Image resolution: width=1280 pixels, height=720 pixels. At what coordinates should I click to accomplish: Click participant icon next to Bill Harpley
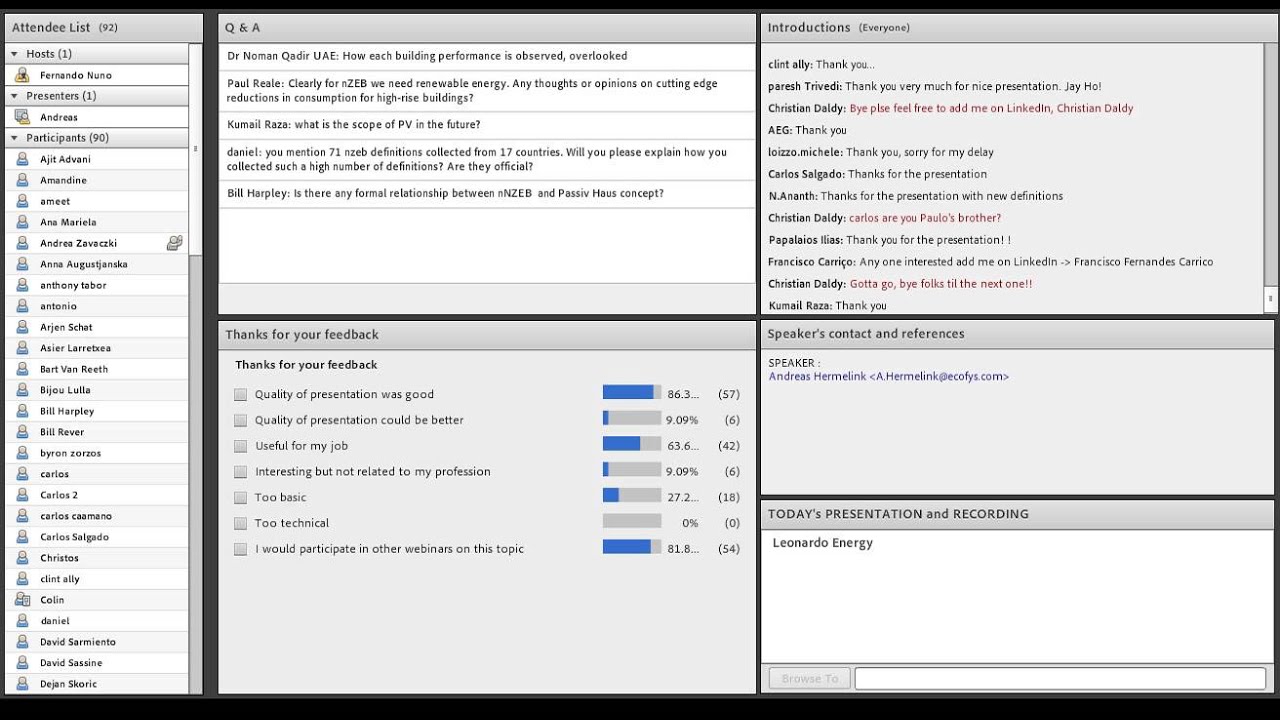pyautogui.click(x=22, y=411)
